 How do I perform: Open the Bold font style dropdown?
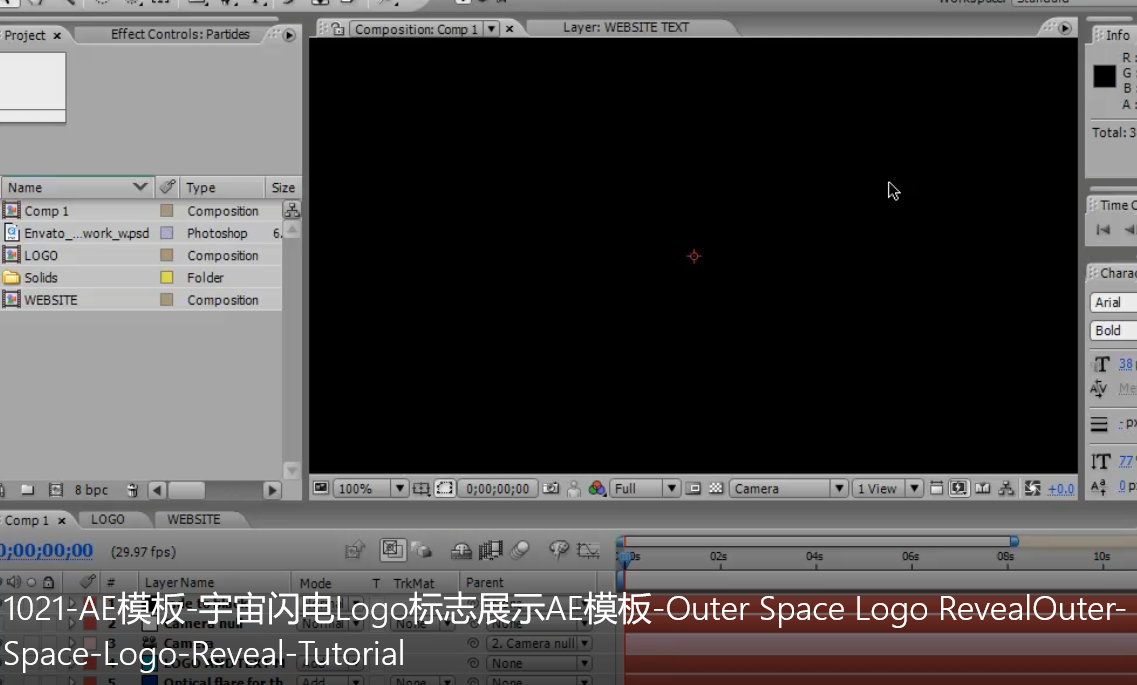click(x=1113, y=331)
